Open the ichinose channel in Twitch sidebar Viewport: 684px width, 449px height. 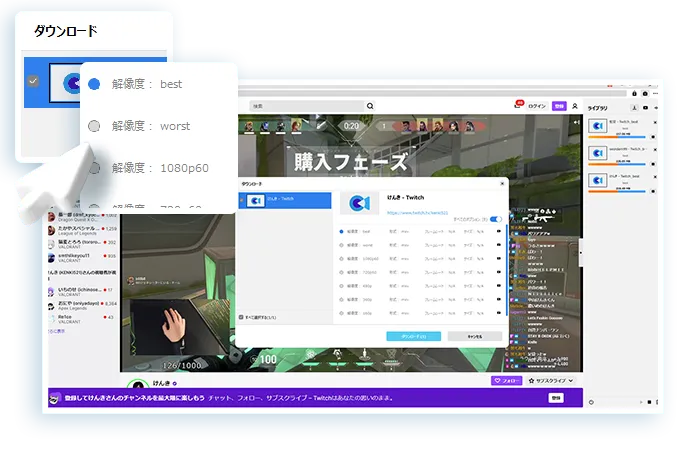(x=82, y=291)
